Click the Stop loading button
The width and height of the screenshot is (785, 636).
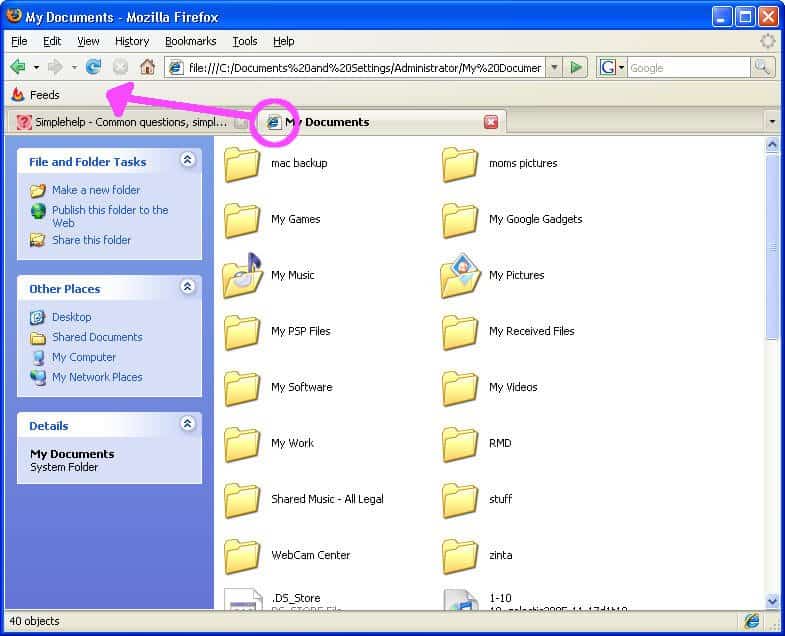[x=120, y=67]
